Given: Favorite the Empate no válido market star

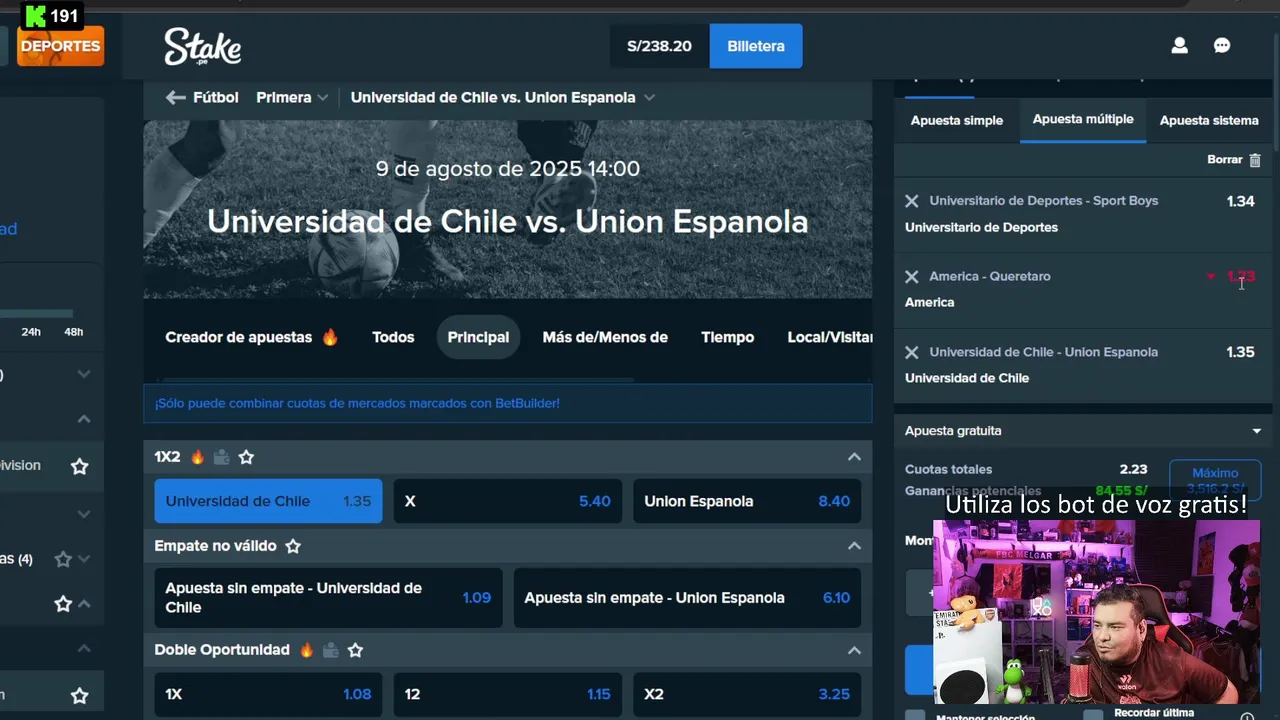Looking at the screenshot, I should [293, 546].
